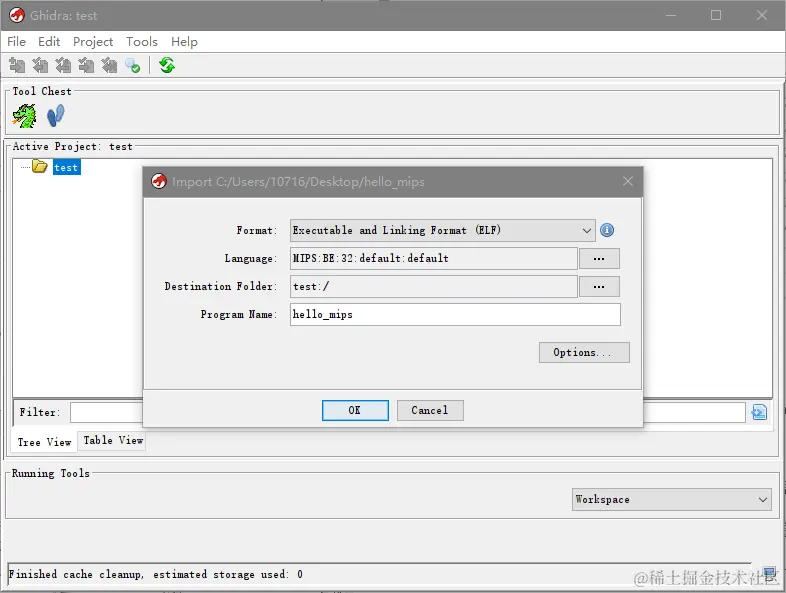This screenshot has width=786, height=593.
Task: Open Workspace dropdown in Running Tools
Action: (671, 499)
